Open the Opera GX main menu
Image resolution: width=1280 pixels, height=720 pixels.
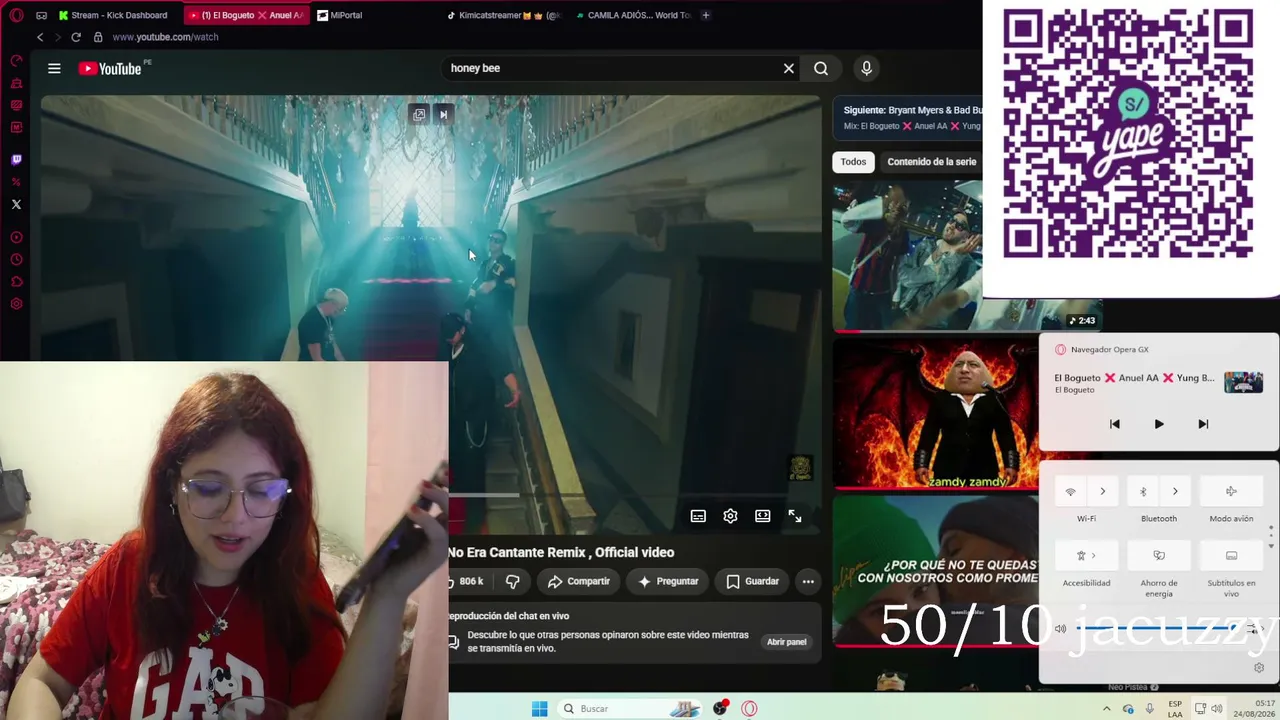[16, 15]
